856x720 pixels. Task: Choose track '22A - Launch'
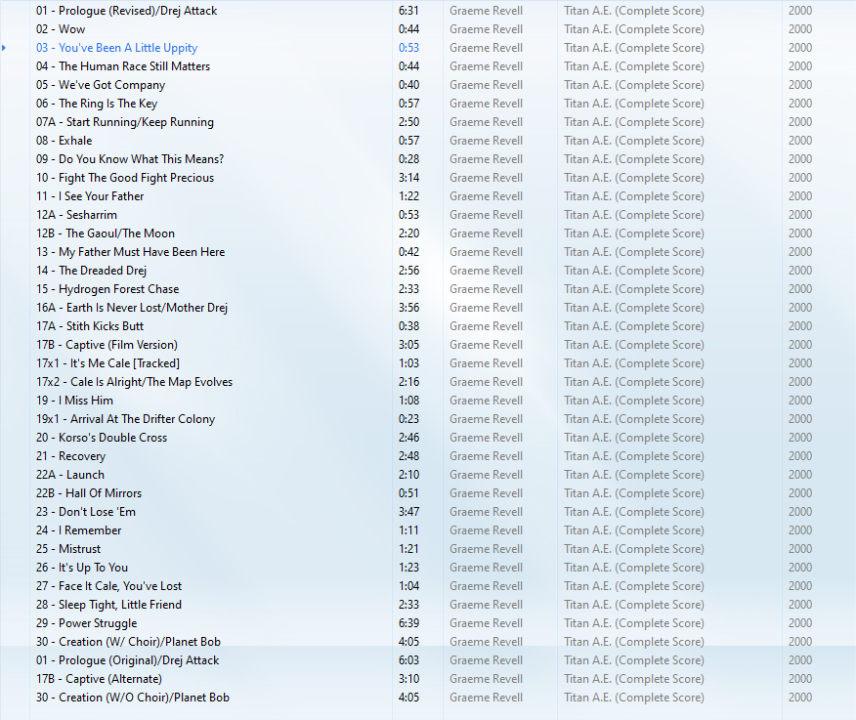click(x=70, y=475)
